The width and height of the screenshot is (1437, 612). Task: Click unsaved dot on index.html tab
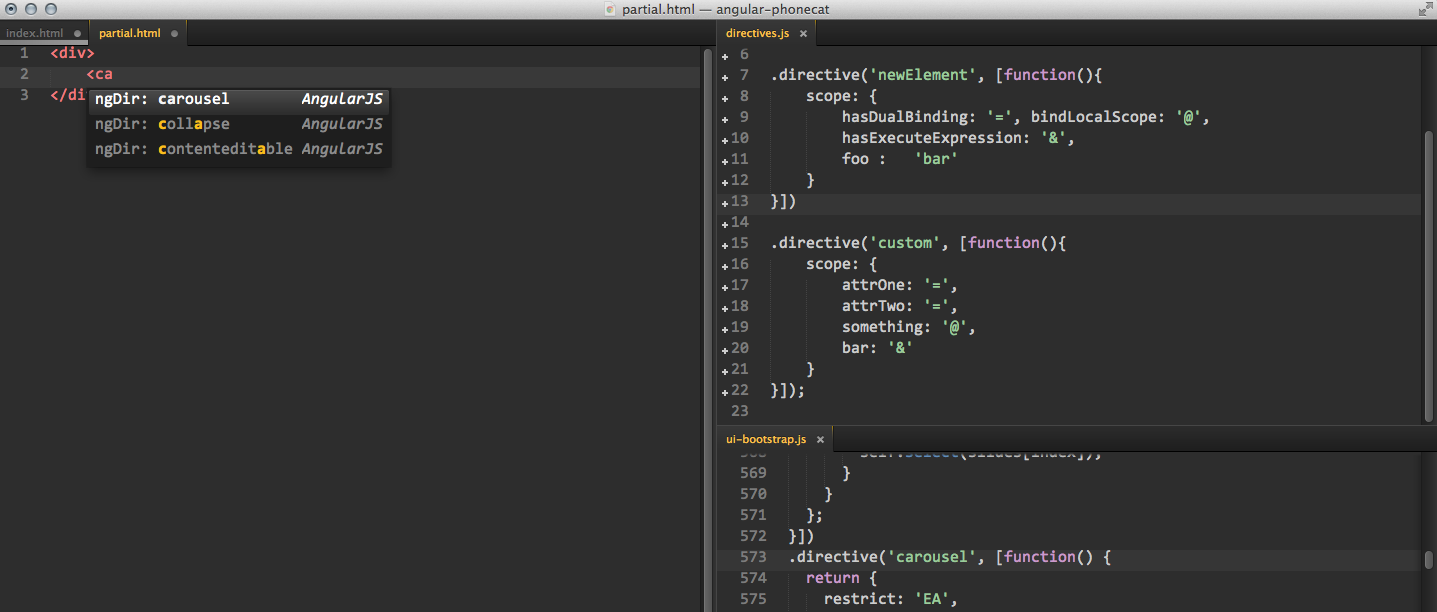pyautogui.click(x=77, y=33)
